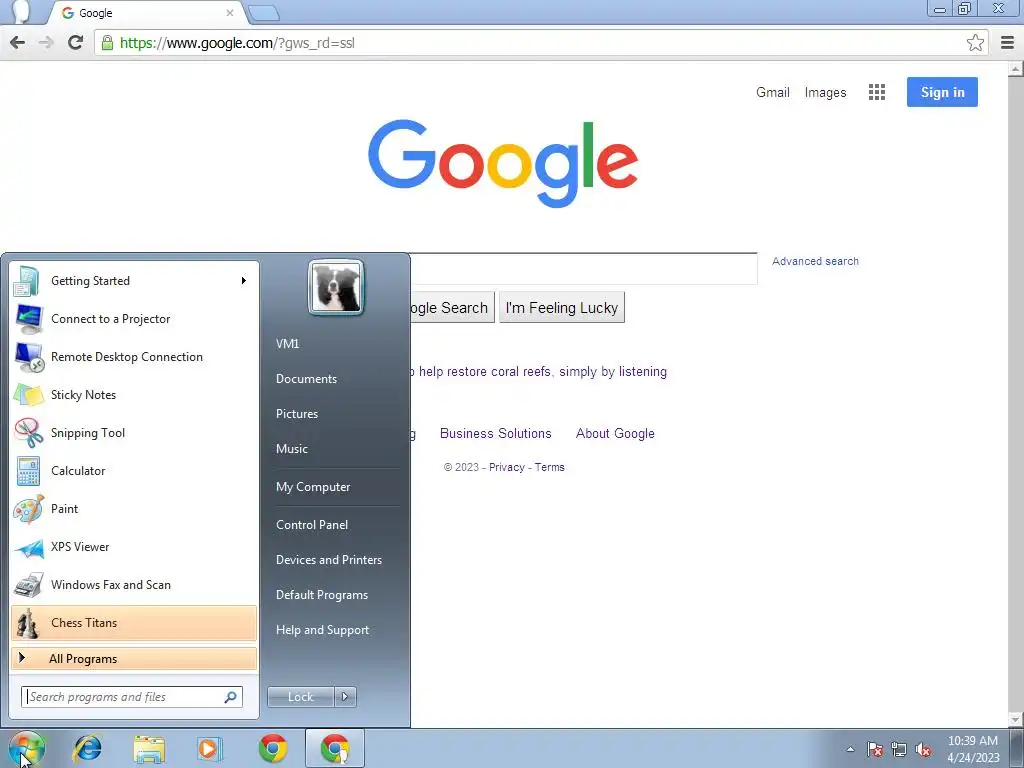Close the Google tab
The height and width of the screenshot is (768, 1024).
[x=230, y=12]
